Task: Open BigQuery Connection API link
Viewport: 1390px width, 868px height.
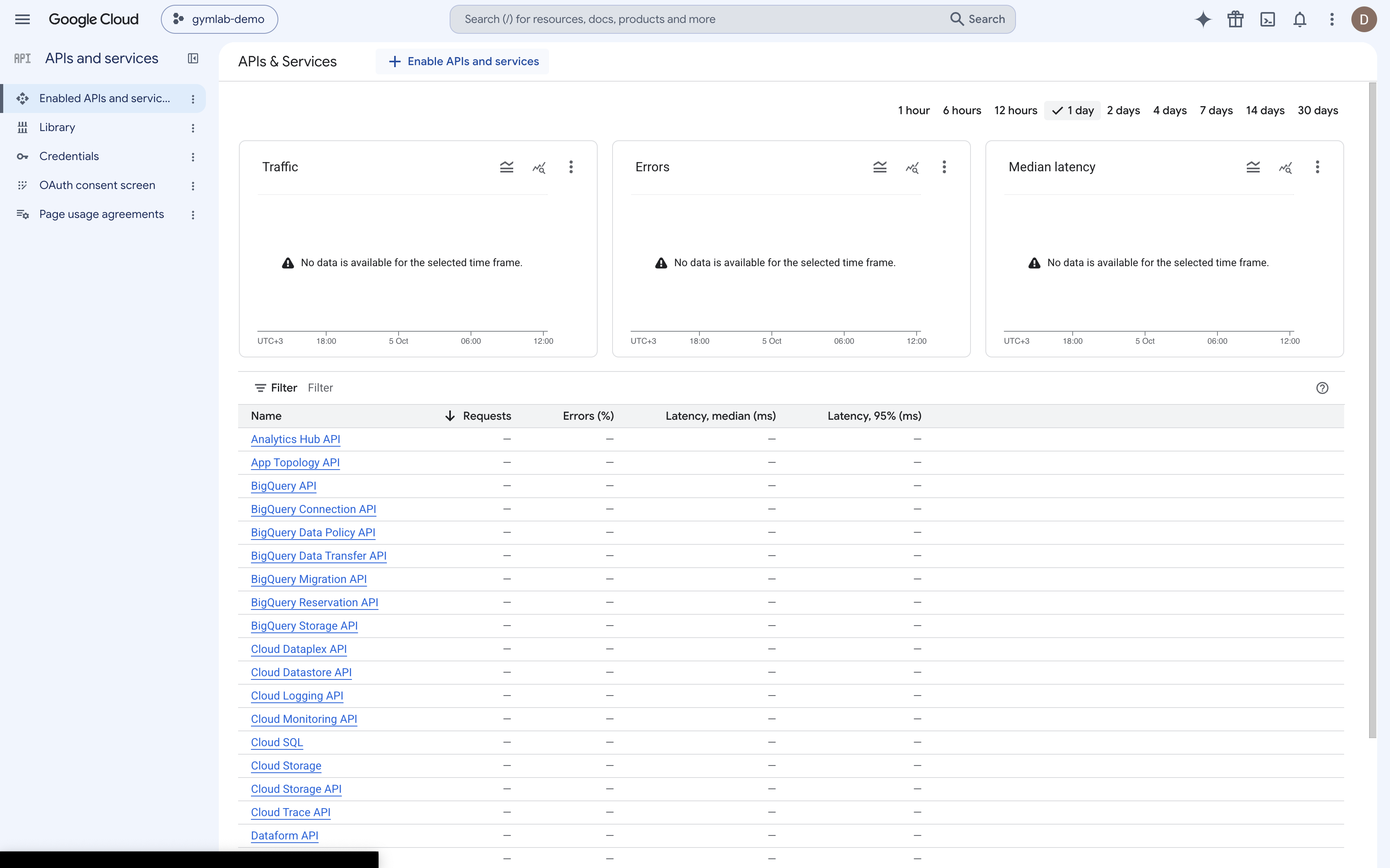Action: (x=313, y=509)
